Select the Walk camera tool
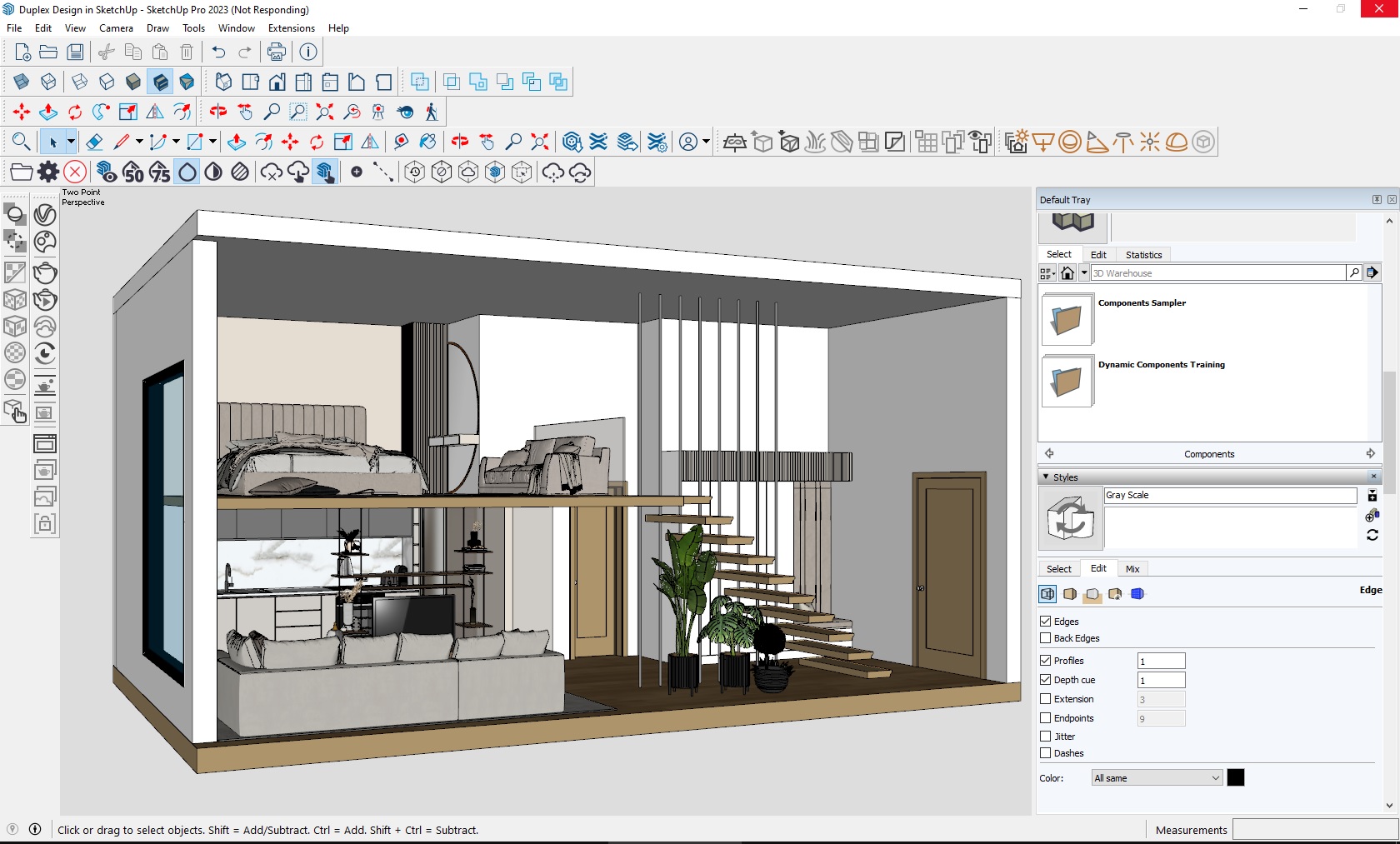The image size is (1400, 844). (432, 112)
